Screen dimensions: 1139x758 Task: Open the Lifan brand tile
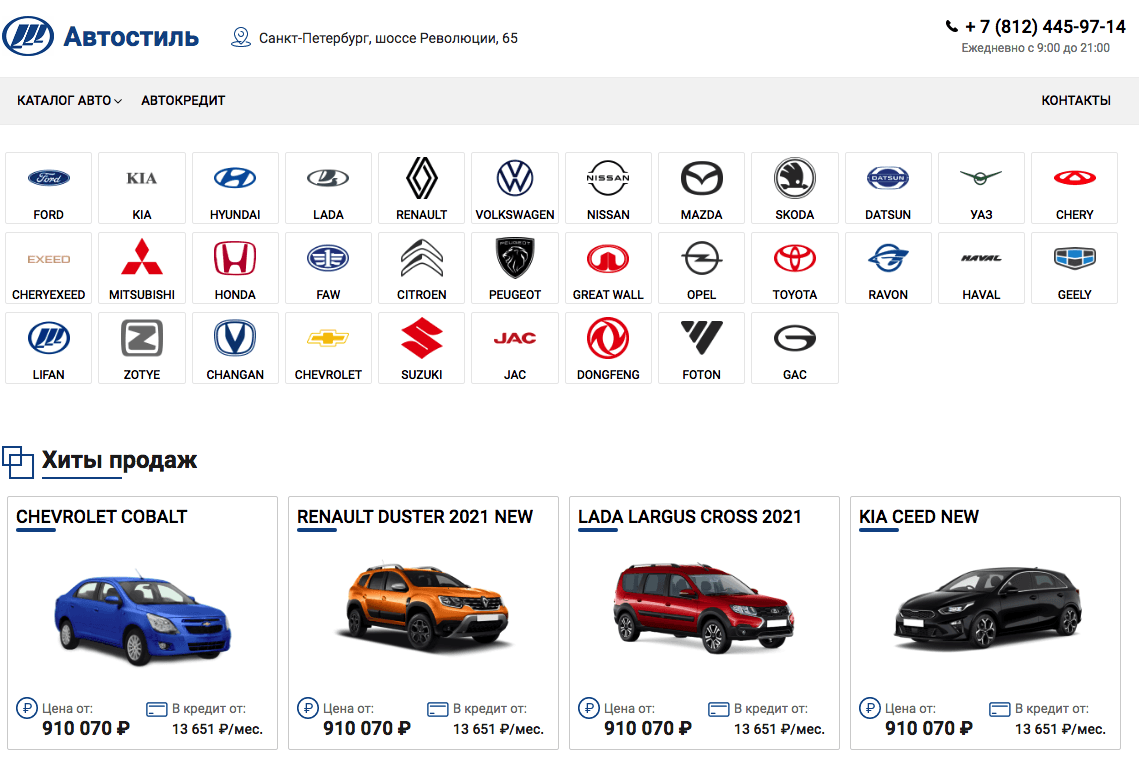(x=49, y=347)
